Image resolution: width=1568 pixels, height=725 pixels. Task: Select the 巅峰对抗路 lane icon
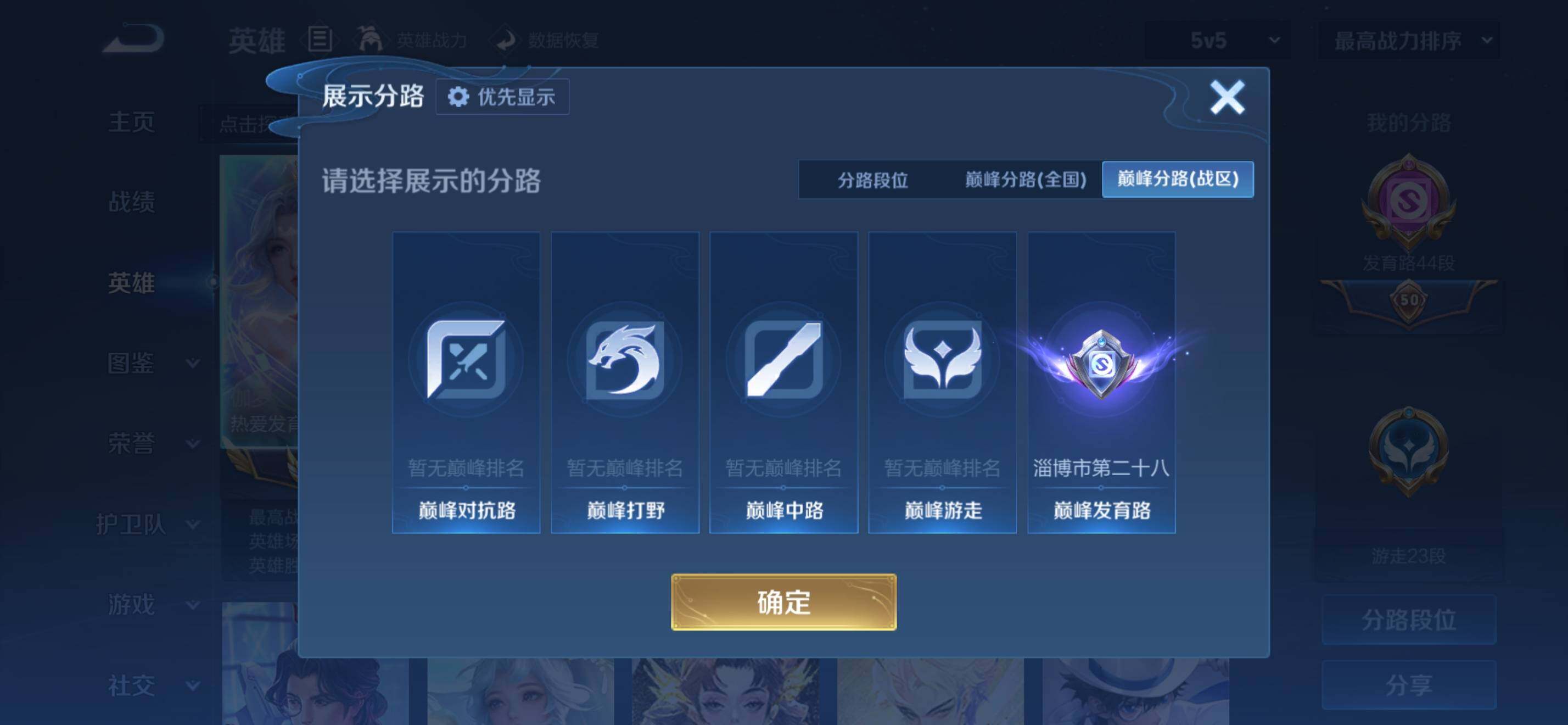point(466,359)
